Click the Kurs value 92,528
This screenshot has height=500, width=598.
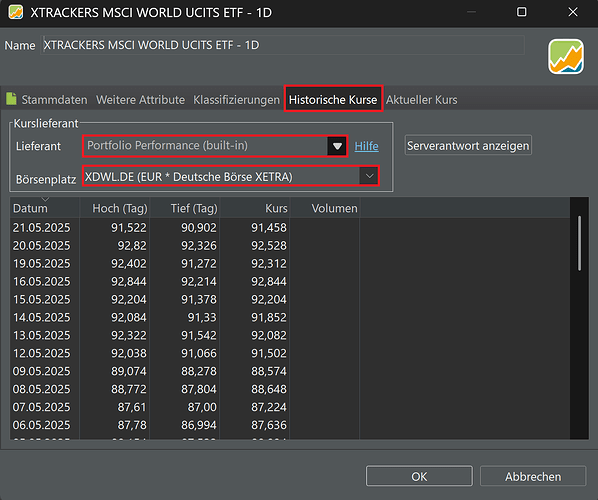coord(269,246)
